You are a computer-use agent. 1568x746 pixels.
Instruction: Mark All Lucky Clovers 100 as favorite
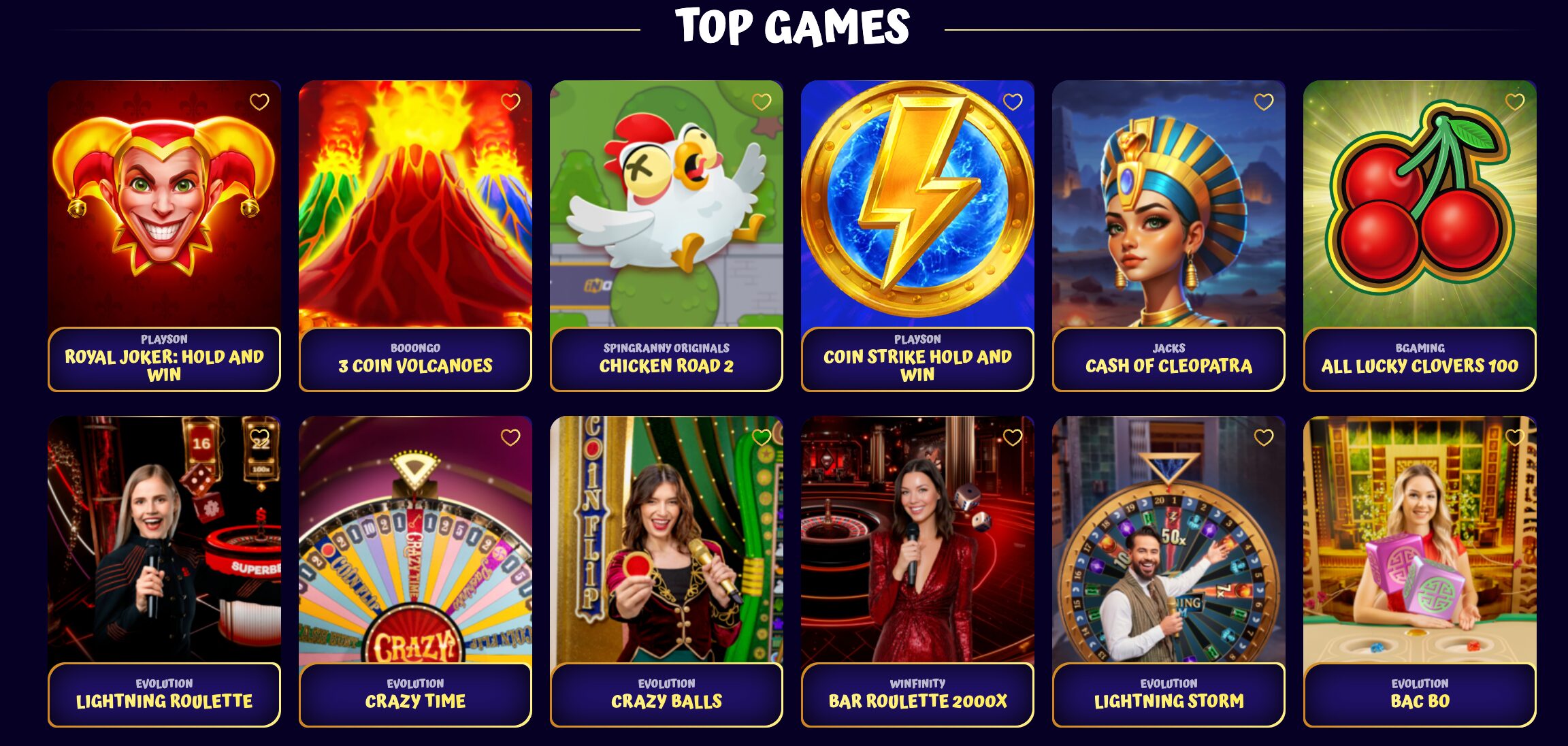tap(1515, 102)
